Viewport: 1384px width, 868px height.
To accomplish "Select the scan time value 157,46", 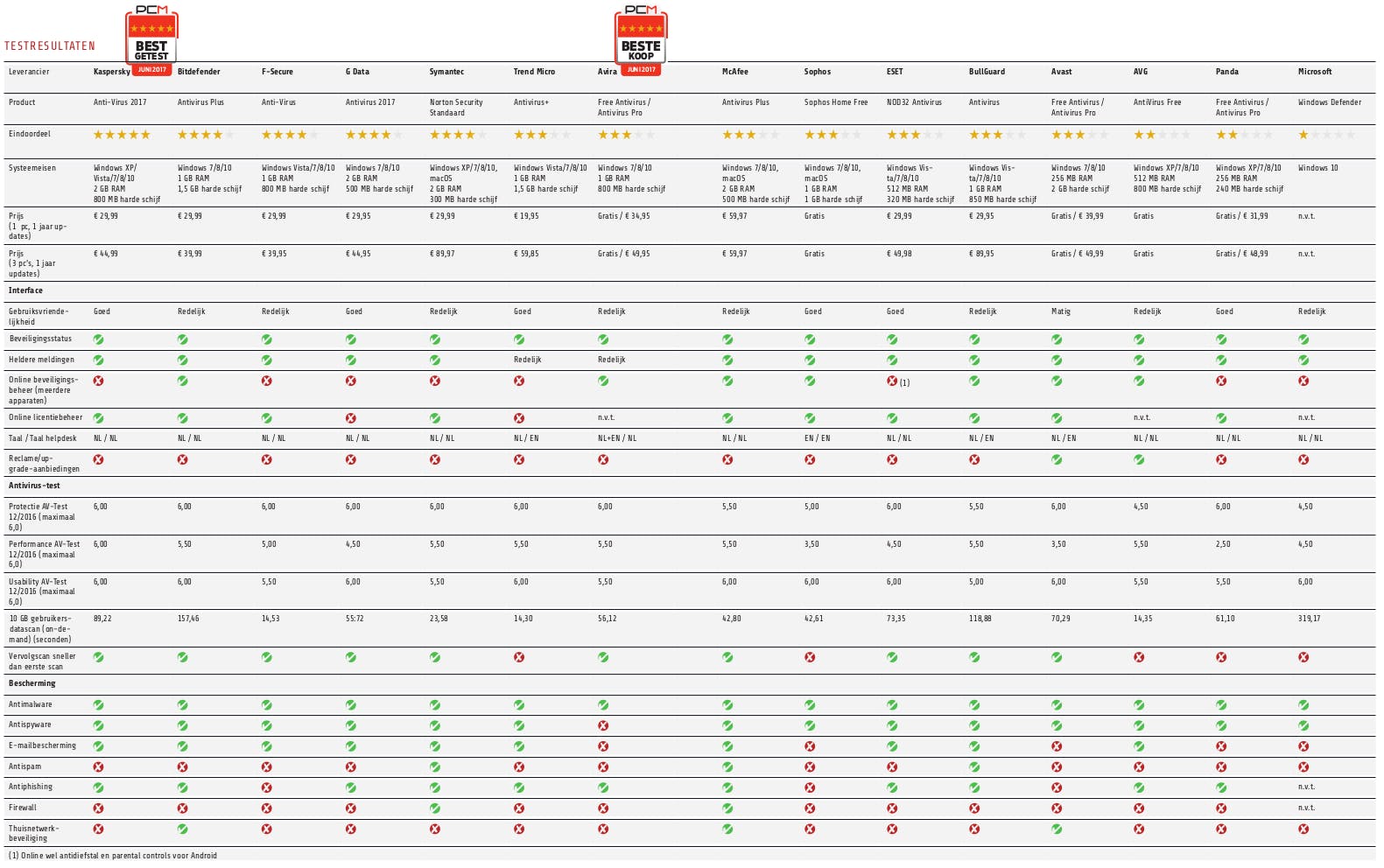I will pyautogui.click(x=188, y=619).
